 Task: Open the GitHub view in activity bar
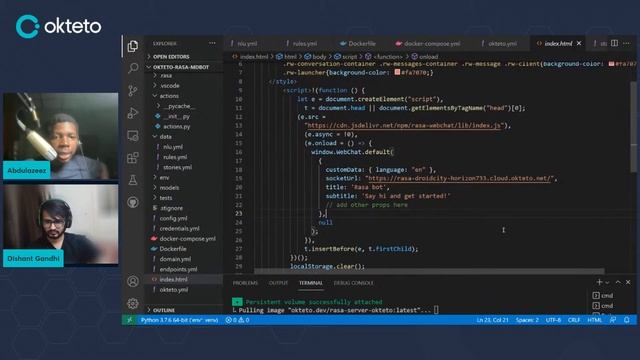133,202
